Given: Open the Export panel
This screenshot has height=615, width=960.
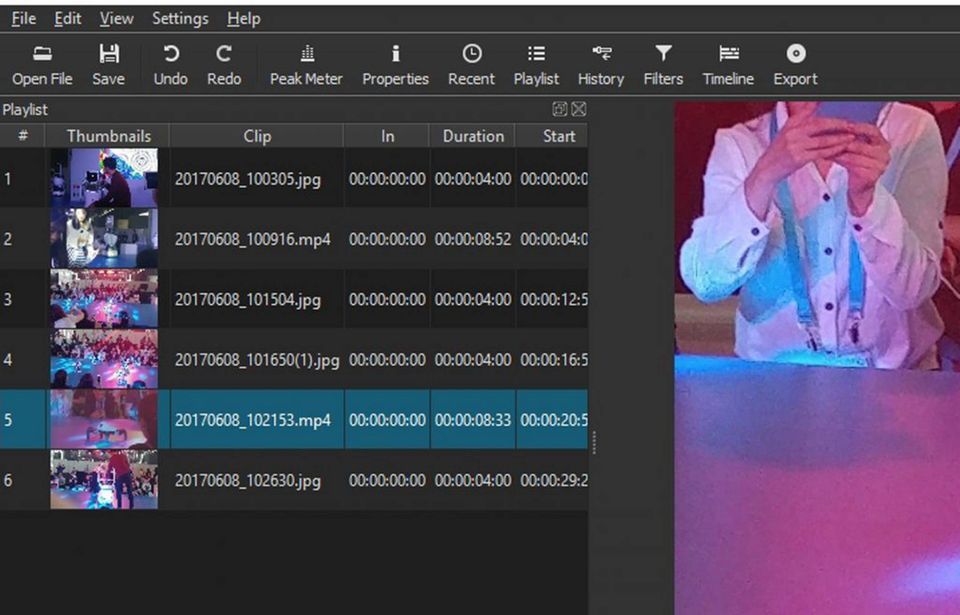Looking at the screenshot, I should point(795,64).
